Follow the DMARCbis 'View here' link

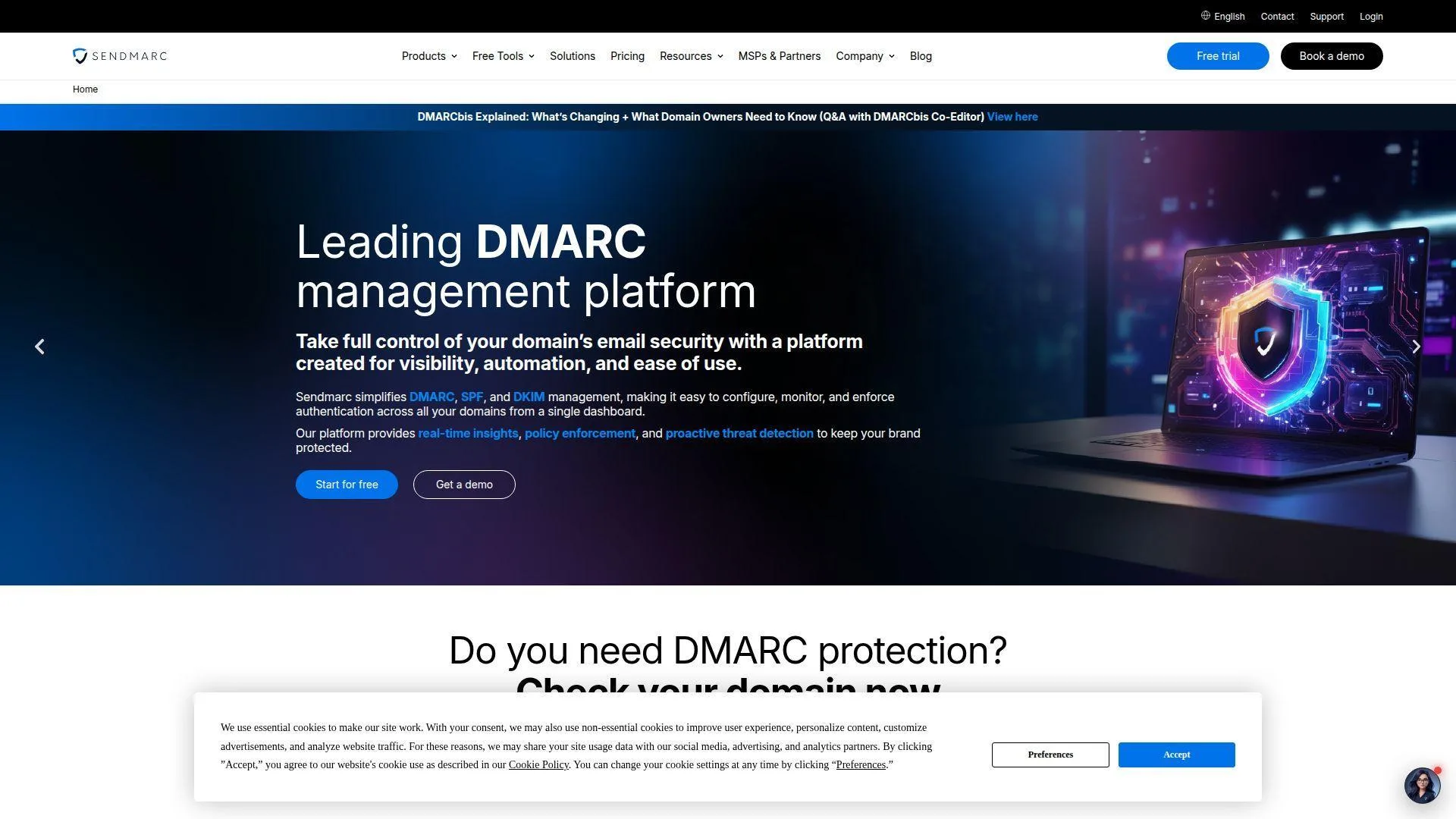(1012, 117)
